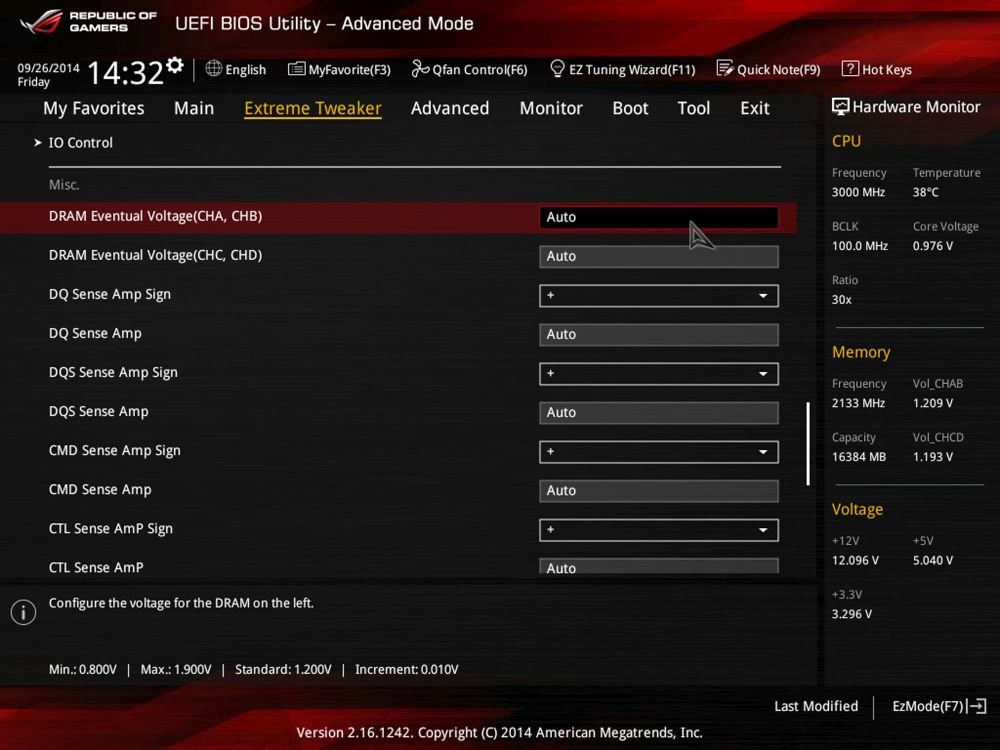Select the CMD Sense Amp Sign label

(x=114, y=451)
